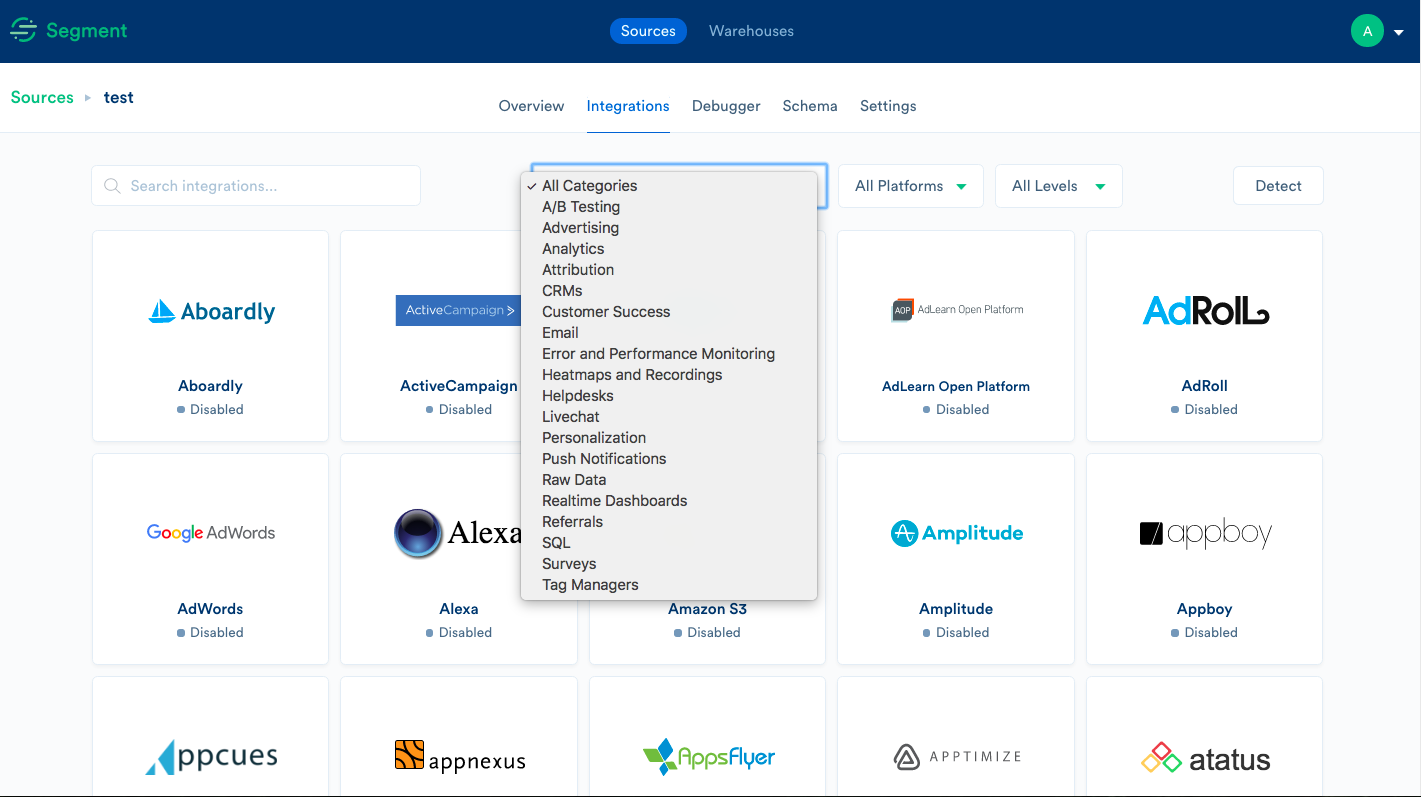Expand the account menu arrow

[1398, 32]
